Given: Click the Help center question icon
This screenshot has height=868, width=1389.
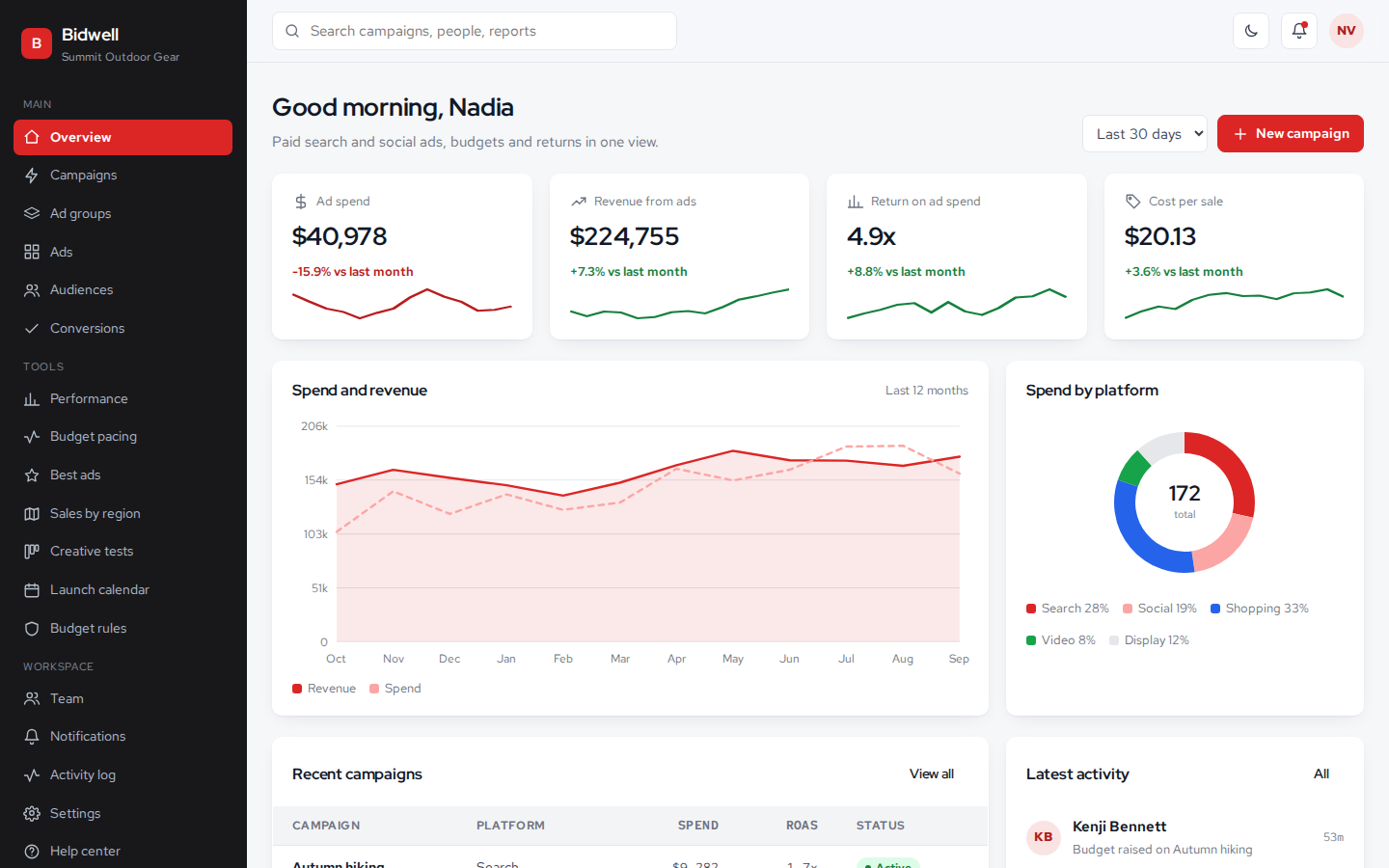Looking at the screenshot, I should (x=32, y=852).
